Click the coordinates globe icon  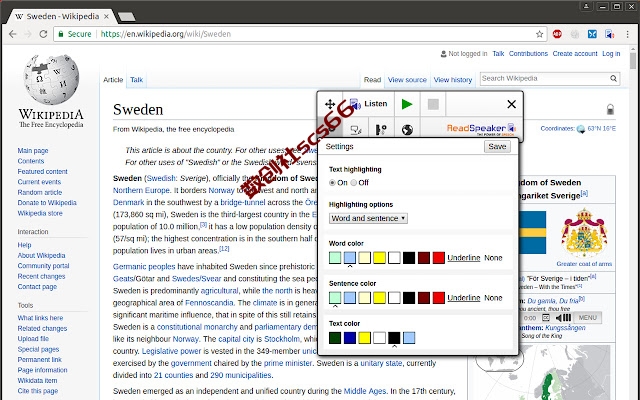pyautogui.click(x=581, y=129)
